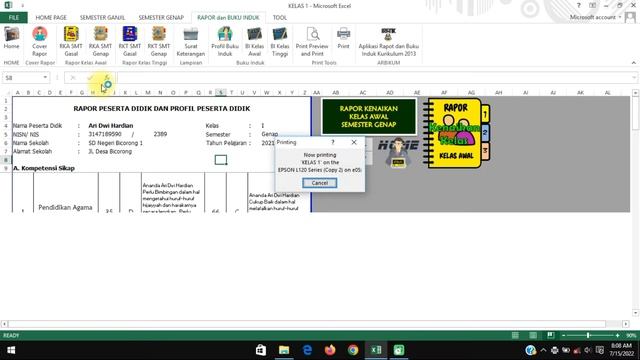Open BI Kelas Tinggi icon
The width and height of the screenshot is (640, 360).
point(280,42)
